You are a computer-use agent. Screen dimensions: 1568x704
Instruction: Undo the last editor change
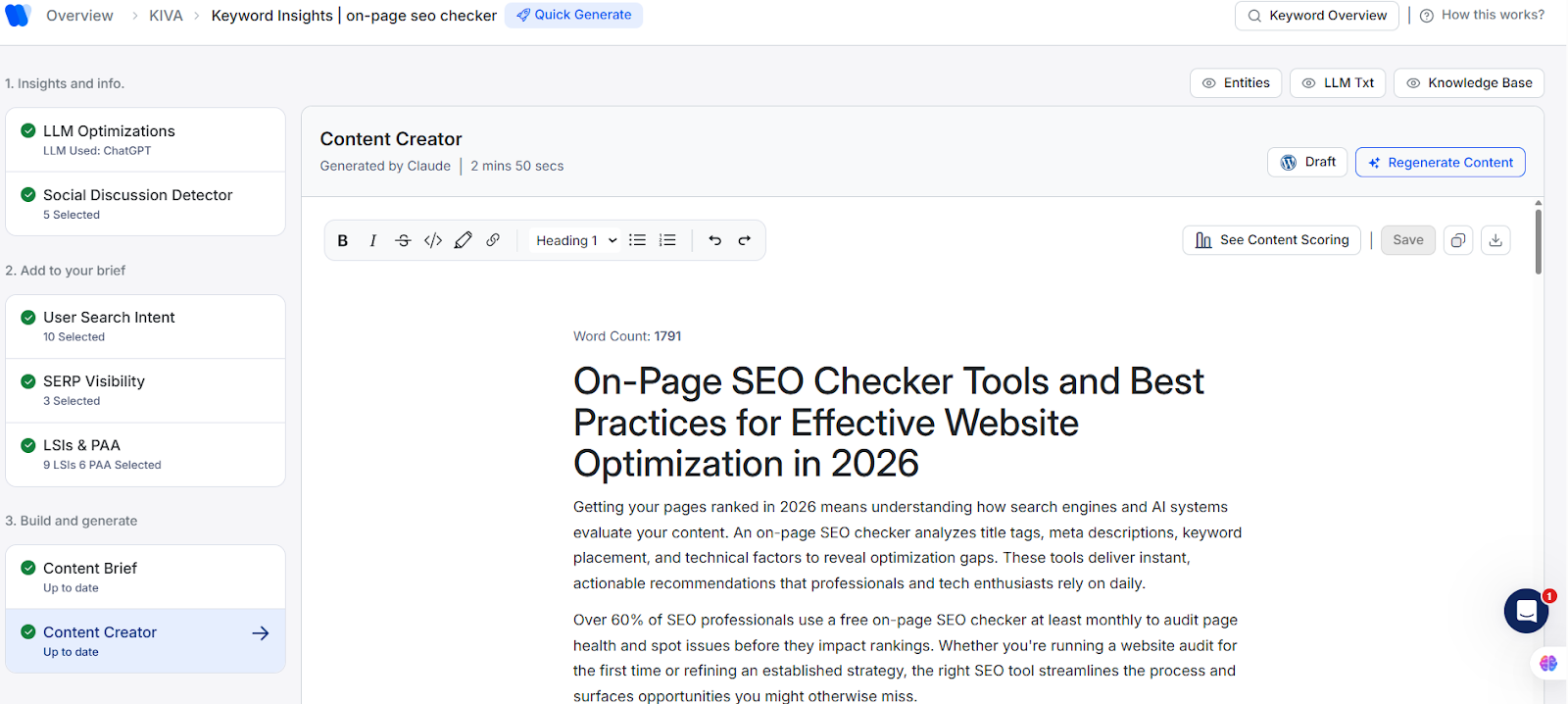pos(714,240)
